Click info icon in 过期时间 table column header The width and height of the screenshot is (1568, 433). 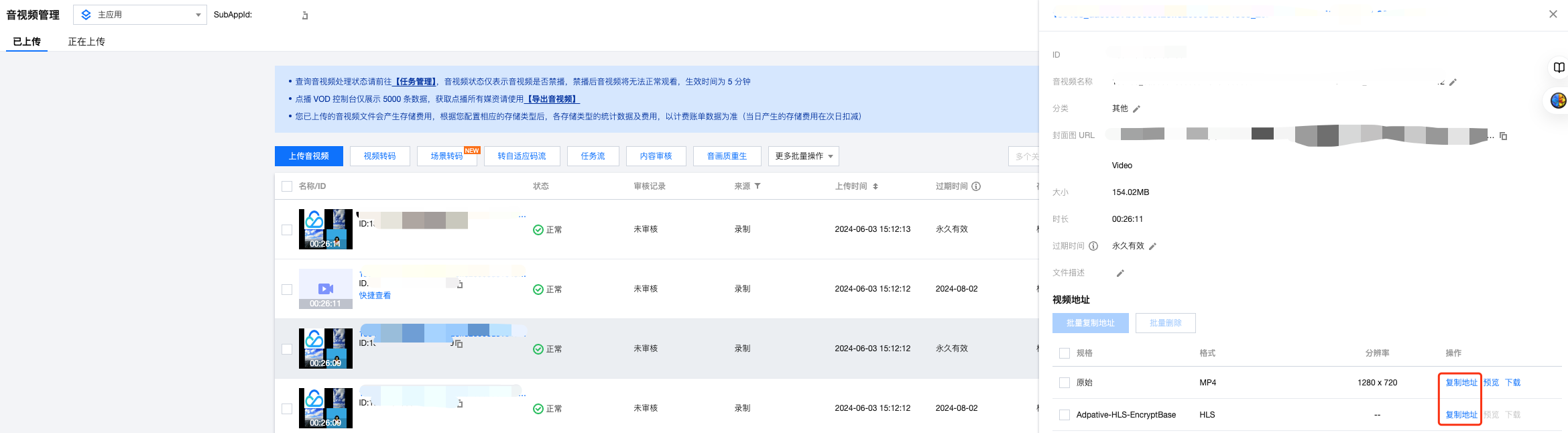coord(976,186)
